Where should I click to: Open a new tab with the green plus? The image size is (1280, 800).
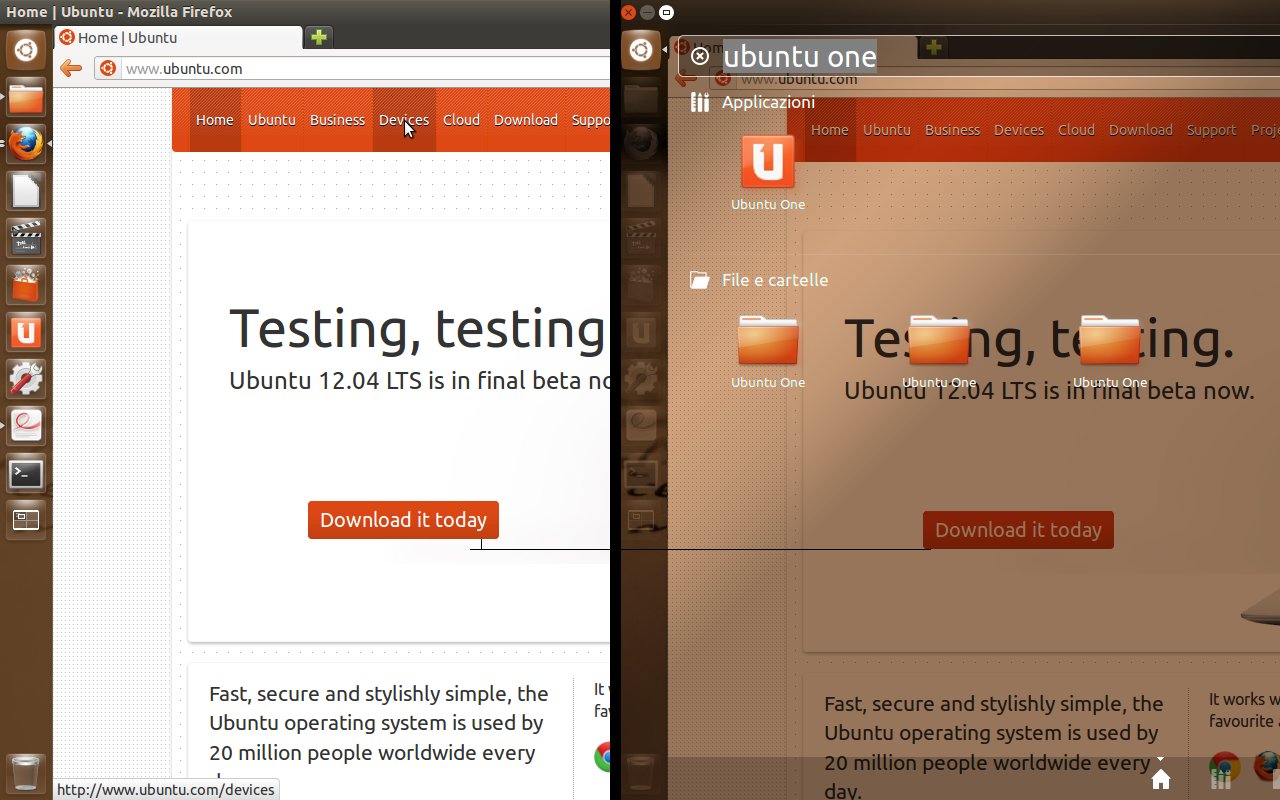coord(318,38)
